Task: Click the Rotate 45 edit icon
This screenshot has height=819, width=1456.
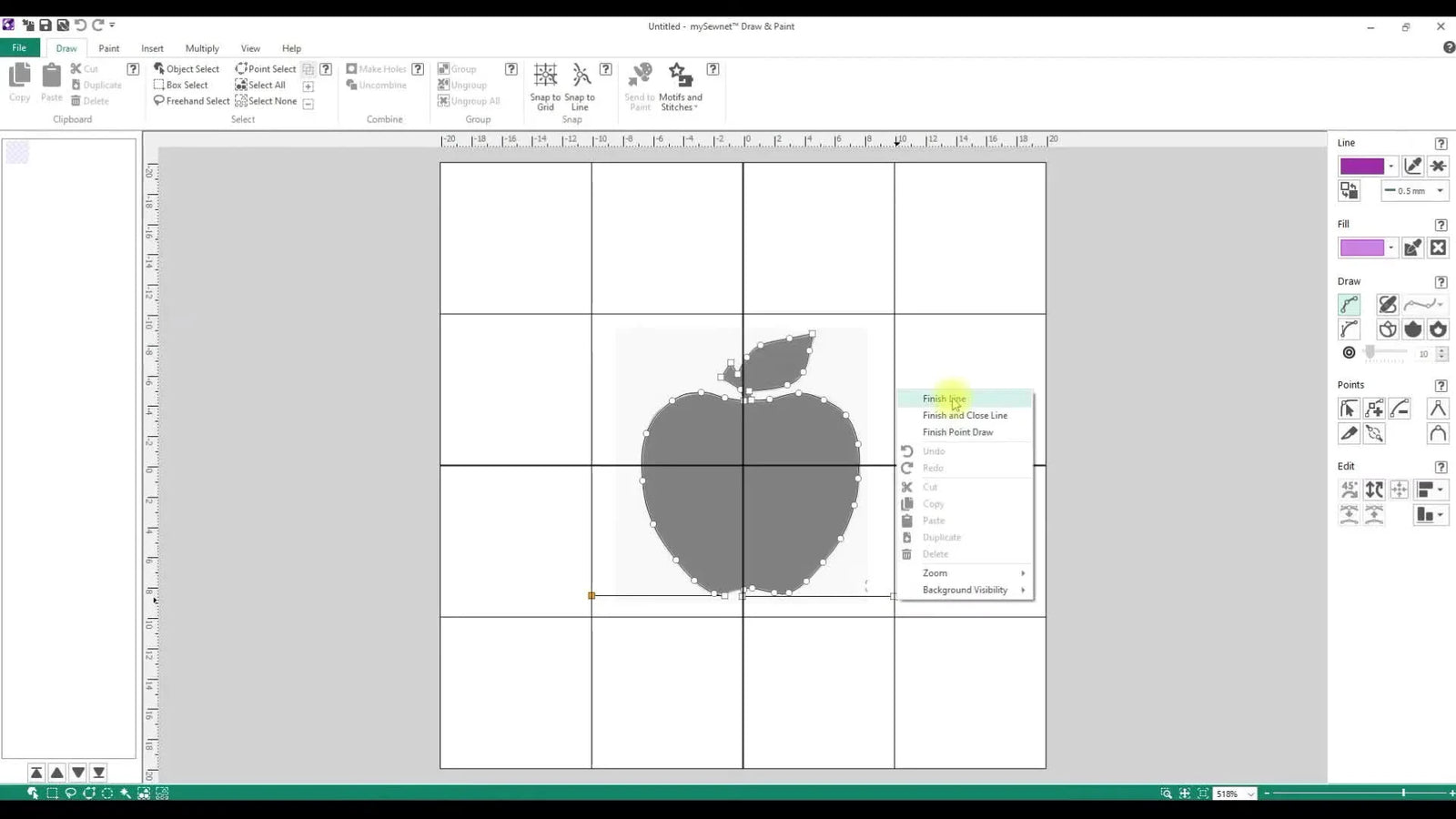Action: tap(1350, 489)
